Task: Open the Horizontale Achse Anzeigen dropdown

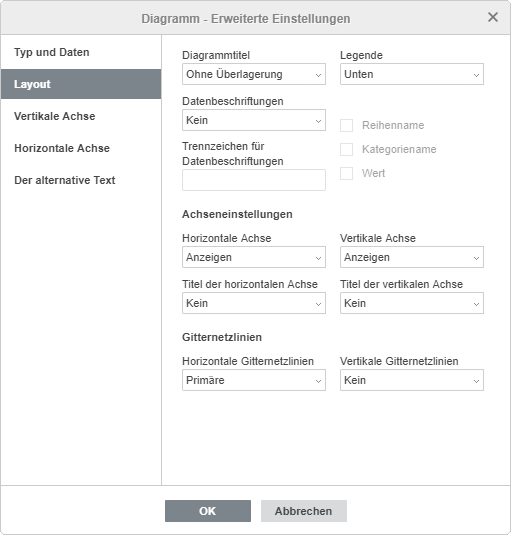Action: click(254, 257)
